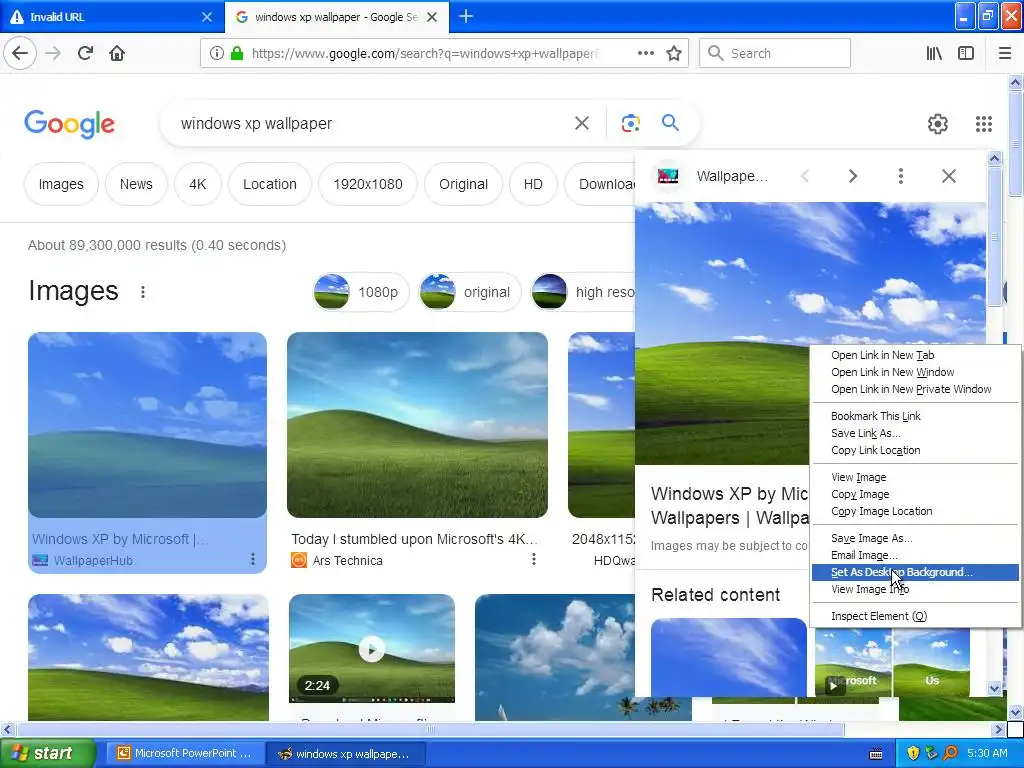1024x768 pixels.
Task: Open Windows XP by Microsoft result link
Action: pos(120,539)
